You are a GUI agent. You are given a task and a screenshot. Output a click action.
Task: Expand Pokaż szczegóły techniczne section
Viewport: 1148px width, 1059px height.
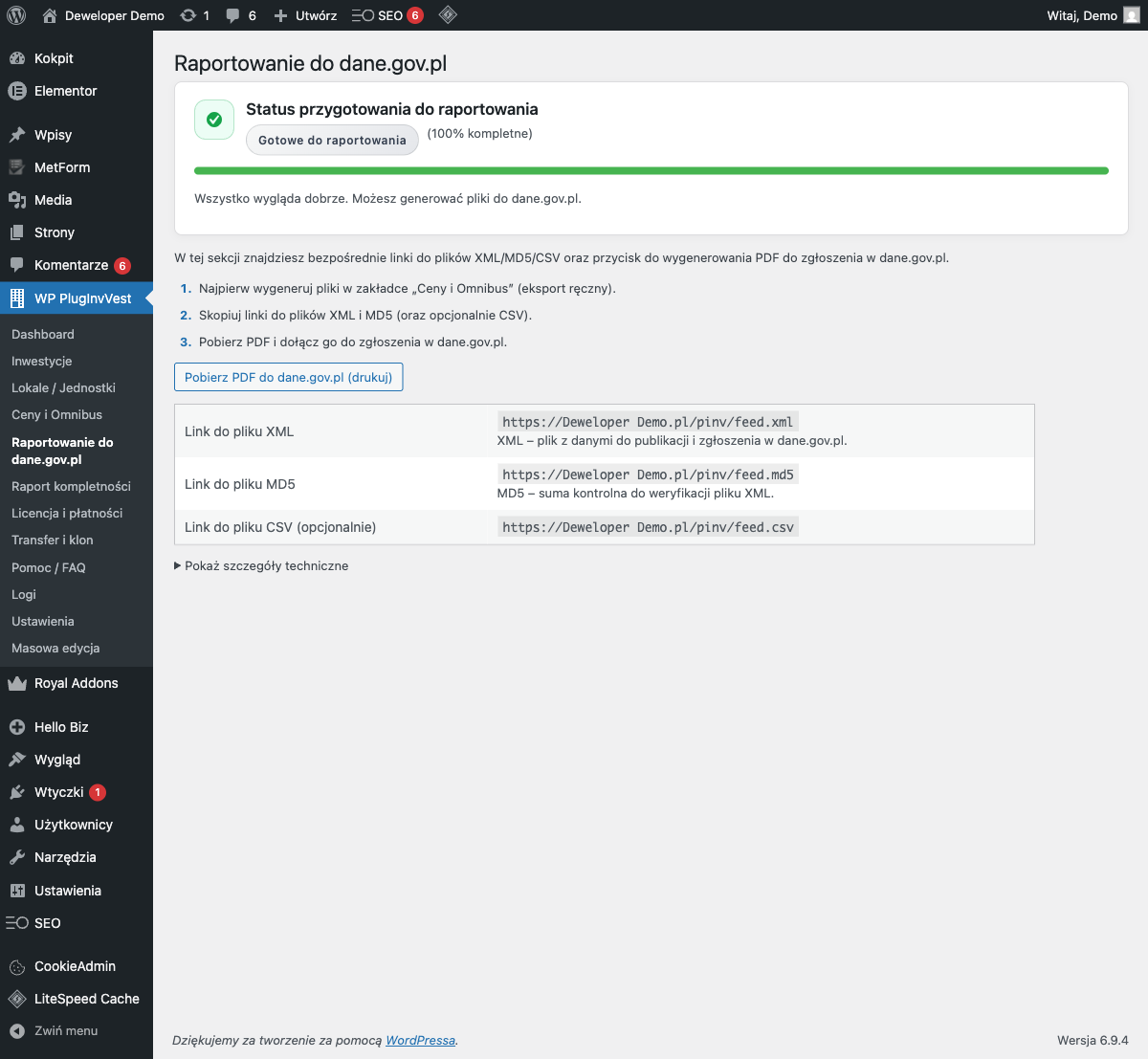coord(261,565)
